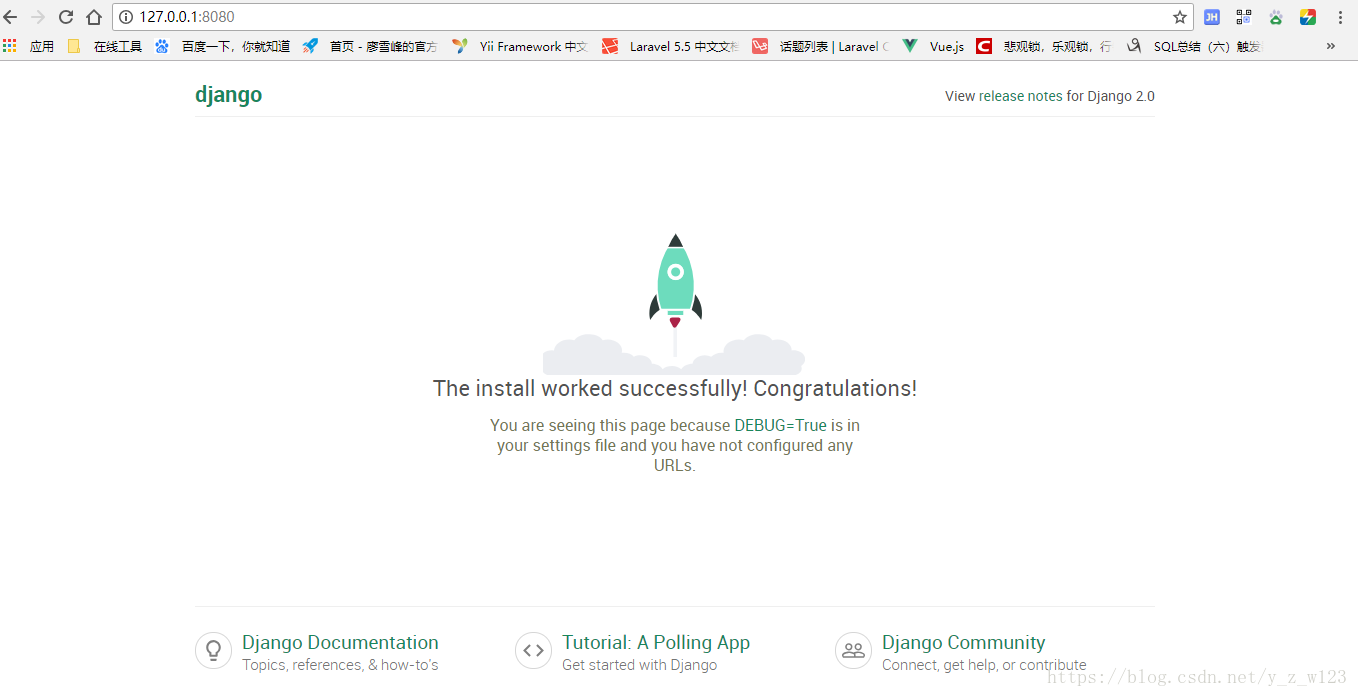Image resolution: width=1358 pixels, height=697 pixels.
Task: Click the lightbulb Documentation icon
Action: pyautogui.click(x=213, y=651)
